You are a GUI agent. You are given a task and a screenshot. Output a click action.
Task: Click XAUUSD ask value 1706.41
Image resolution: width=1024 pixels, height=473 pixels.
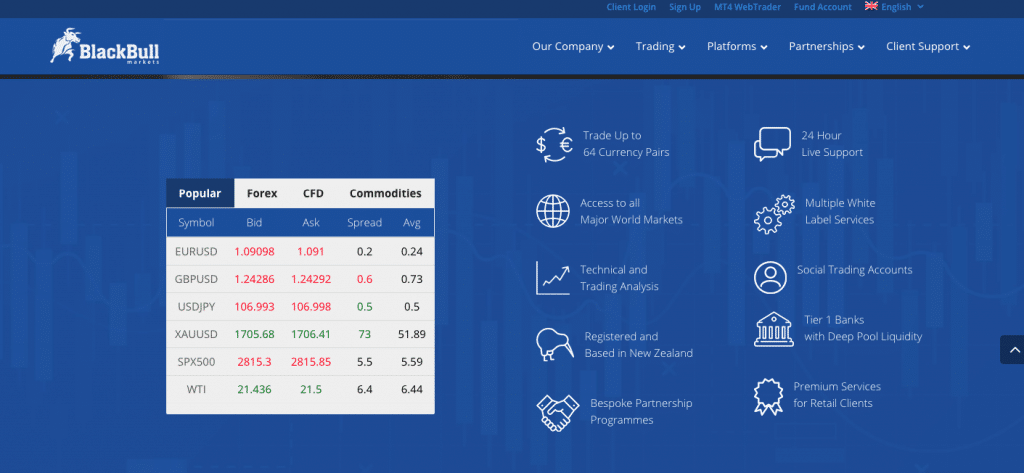[x=311, y=334]
